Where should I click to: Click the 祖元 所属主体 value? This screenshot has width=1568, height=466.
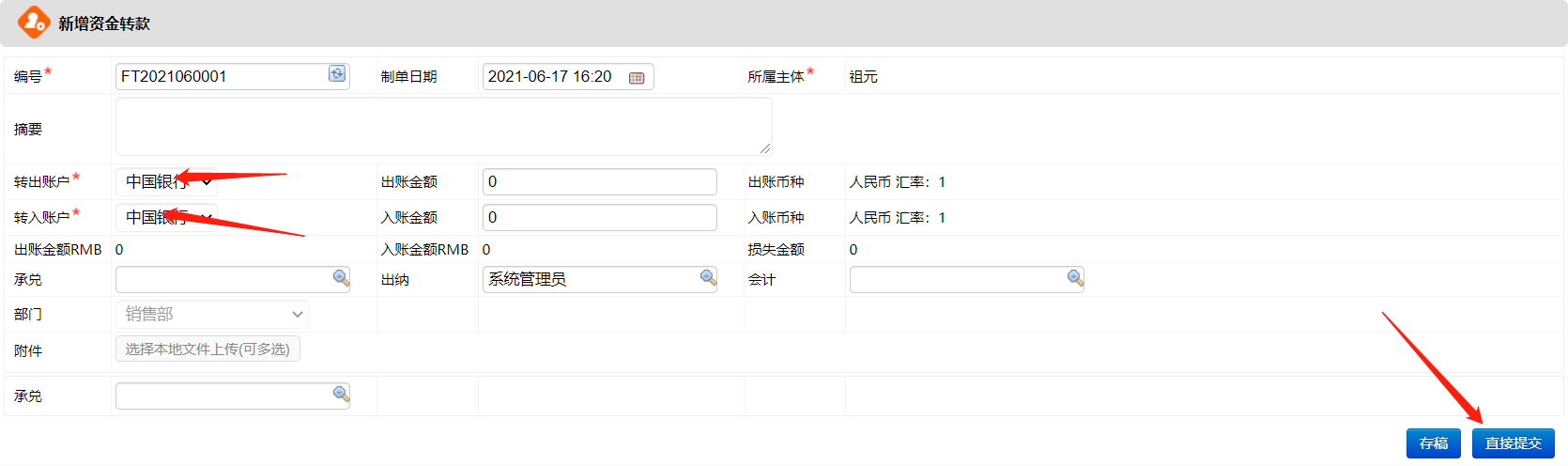863,77
